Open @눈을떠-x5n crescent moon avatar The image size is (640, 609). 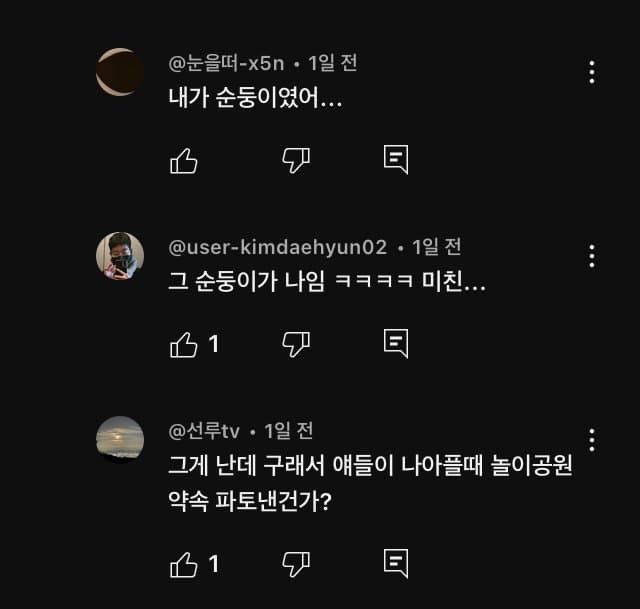[x=120, y=72]
